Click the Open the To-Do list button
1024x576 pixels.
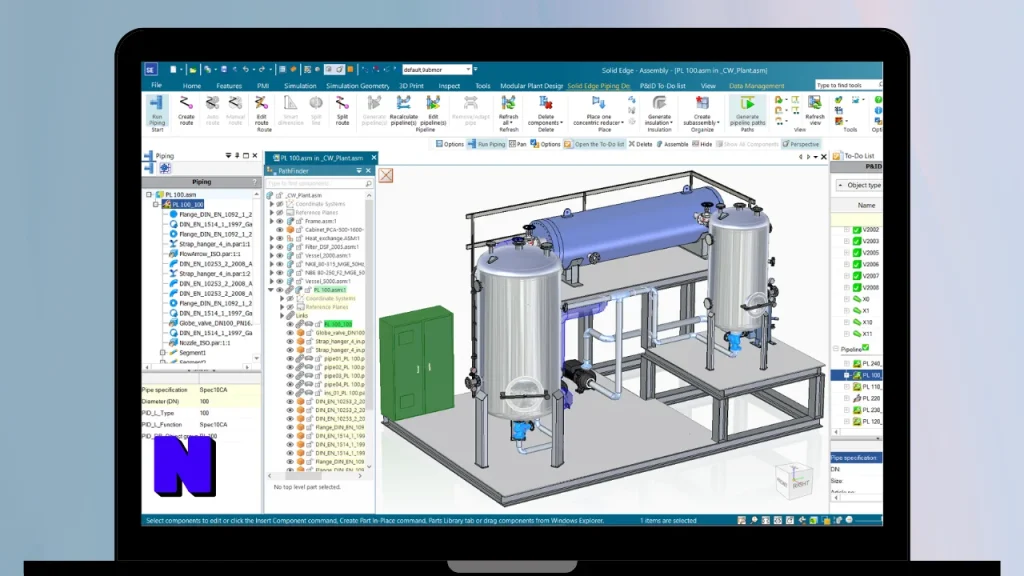594,144
